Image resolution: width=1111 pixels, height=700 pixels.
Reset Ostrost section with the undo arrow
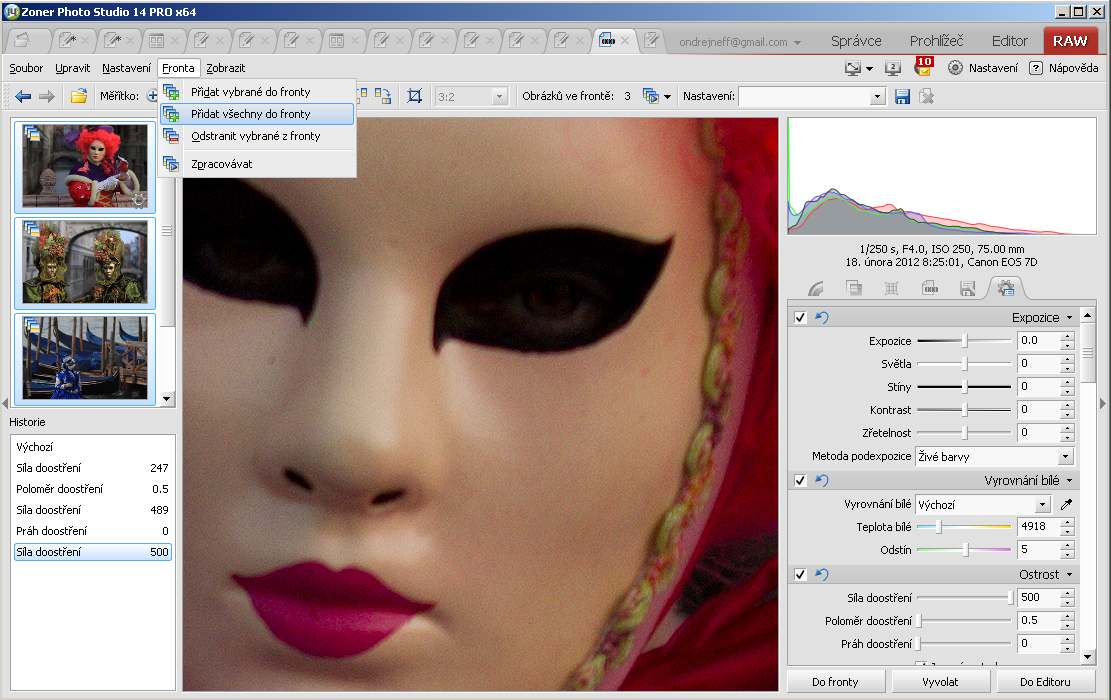[822, 574]
